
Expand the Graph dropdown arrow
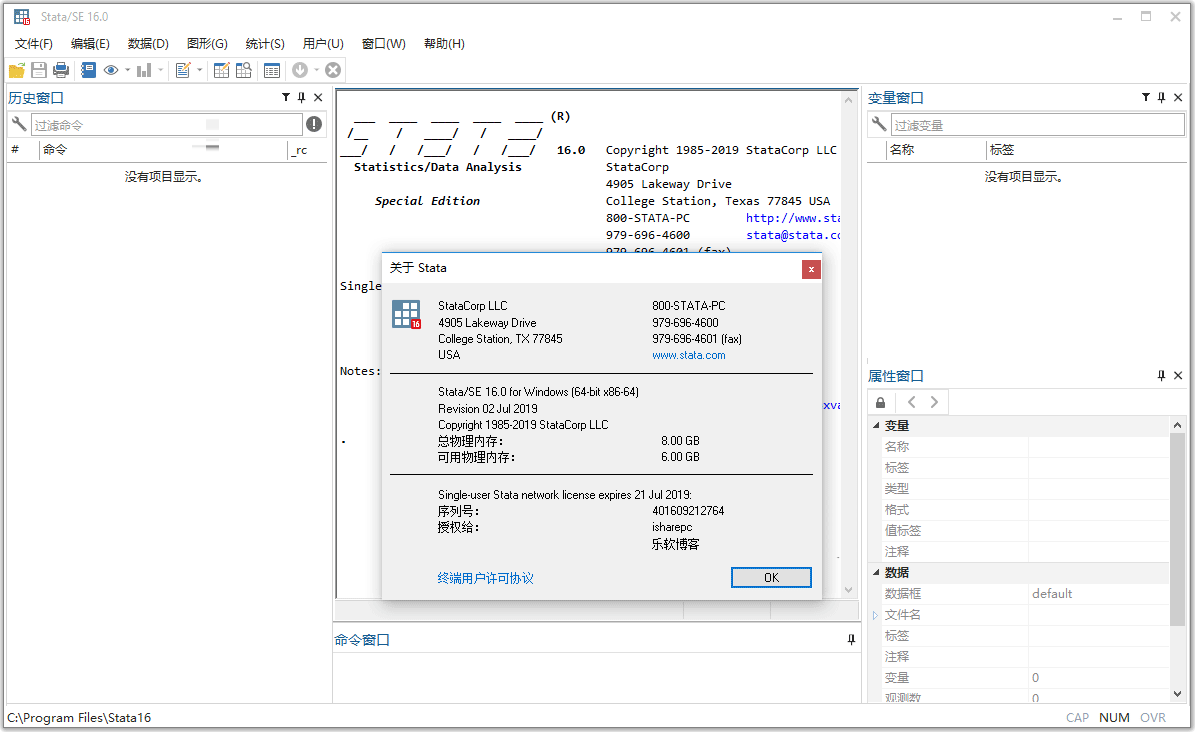point(161,70)
